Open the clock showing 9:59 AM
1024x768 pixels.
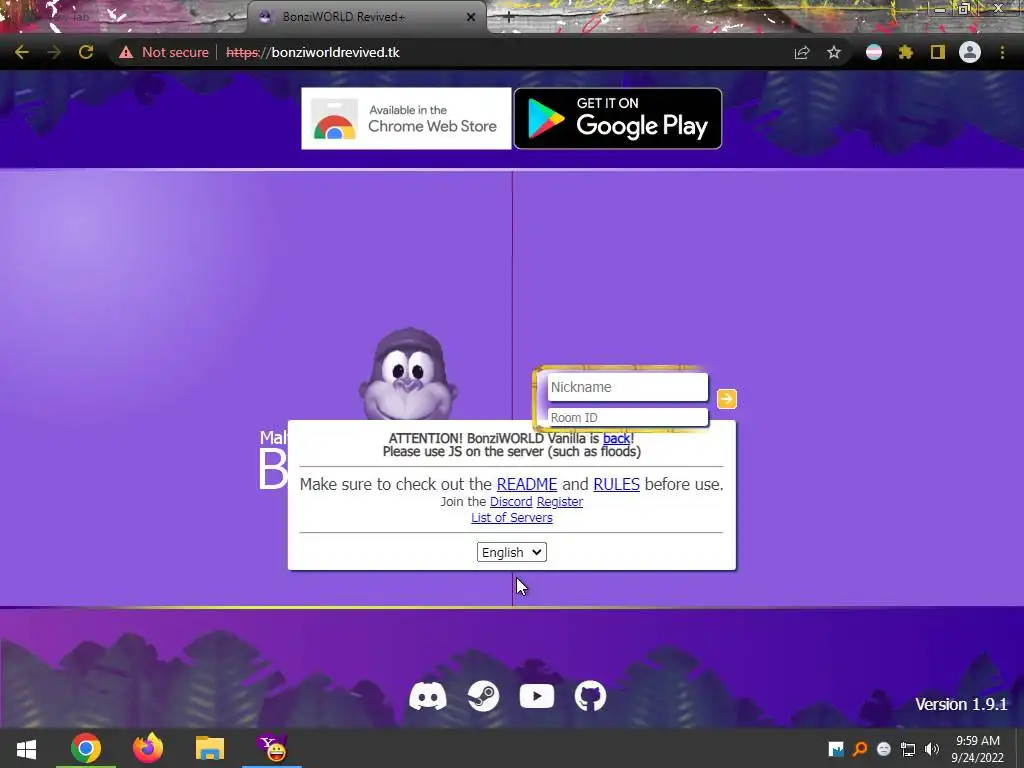(978, 749)
